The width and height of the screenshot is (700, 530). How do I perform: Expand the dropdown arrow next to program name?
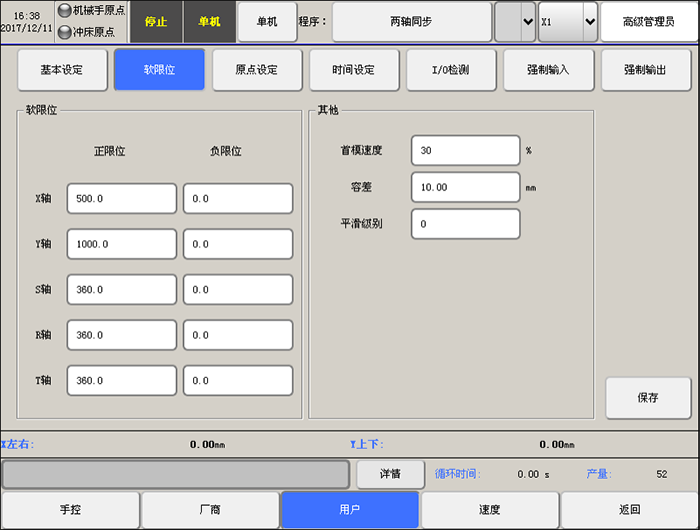tap(515, 21)
